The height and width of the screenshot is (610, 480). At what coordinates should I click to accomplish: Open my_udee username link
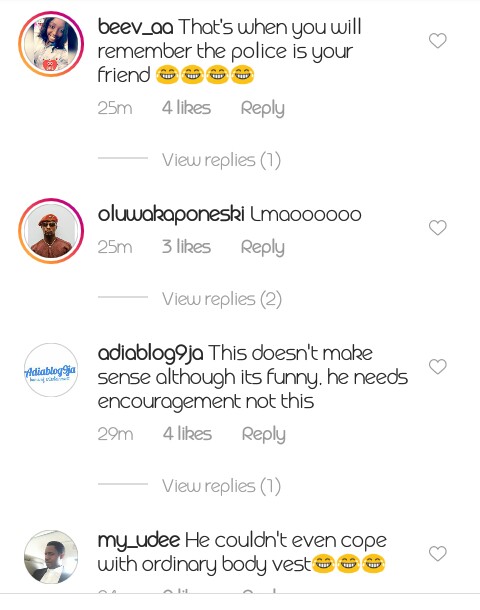pos(139,540)
